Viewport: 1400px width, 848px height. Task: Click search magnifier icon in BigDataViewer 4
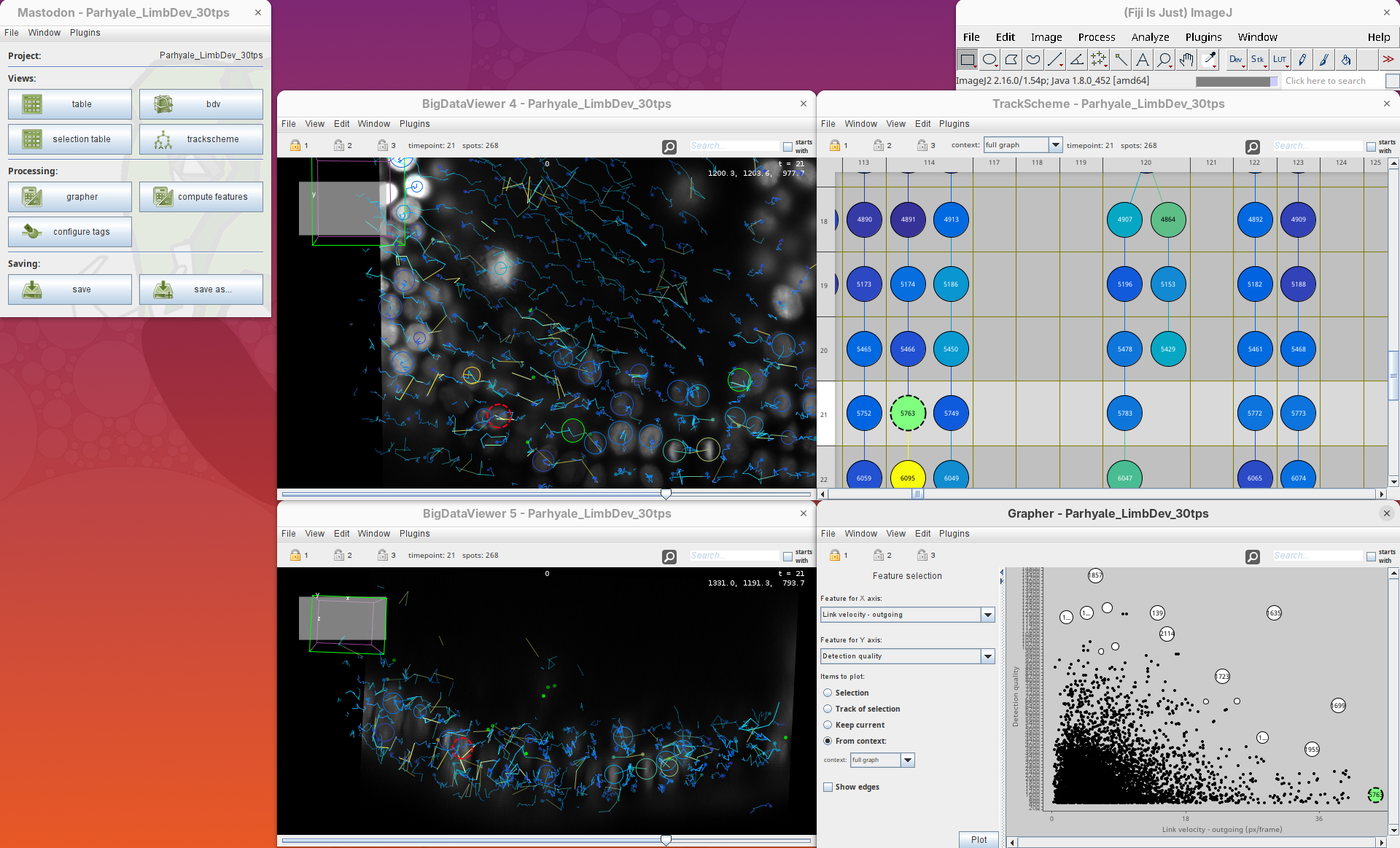click(669, 147)
